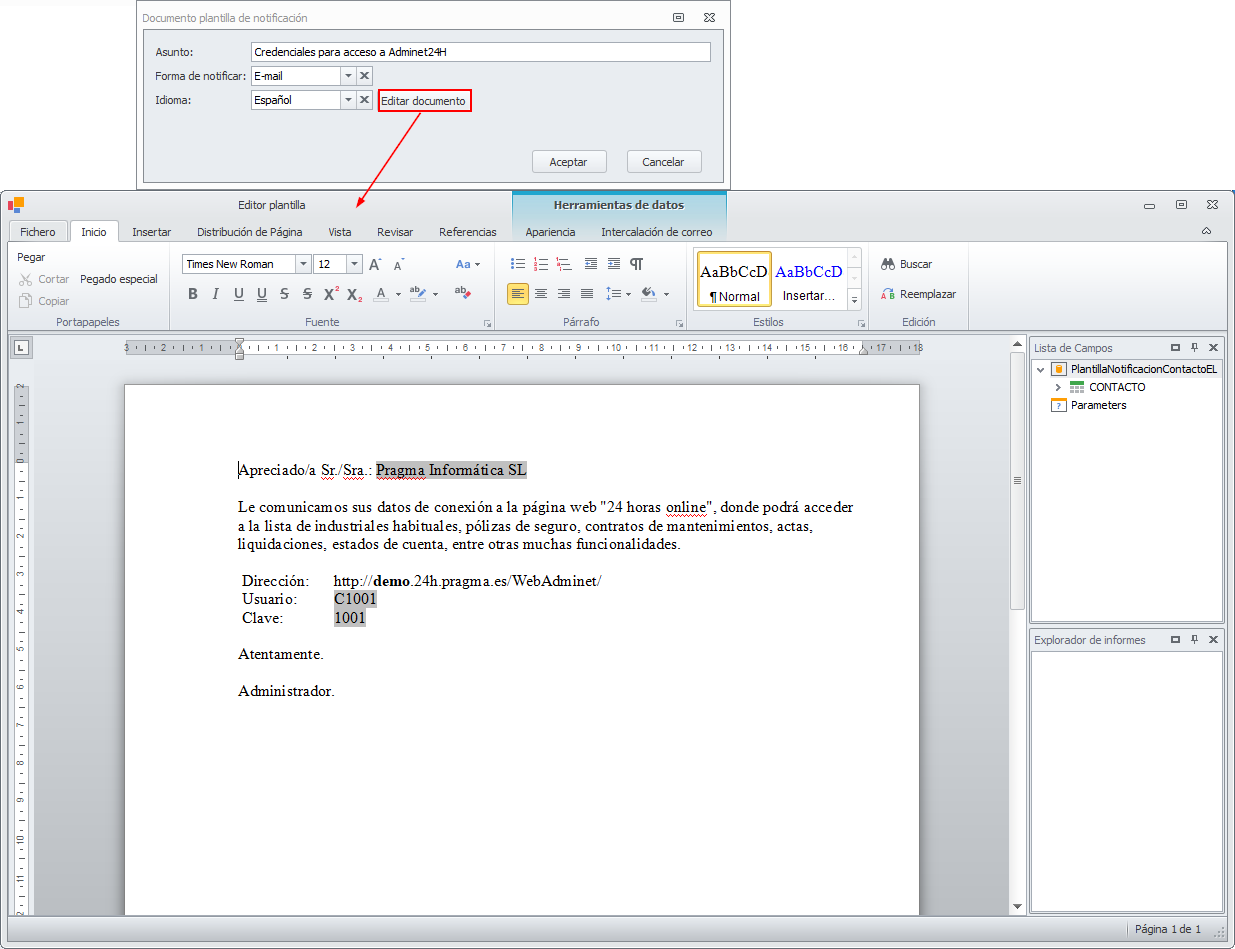Collapse the PlantillaNotificacionContactoEL node

point(1040,369)
